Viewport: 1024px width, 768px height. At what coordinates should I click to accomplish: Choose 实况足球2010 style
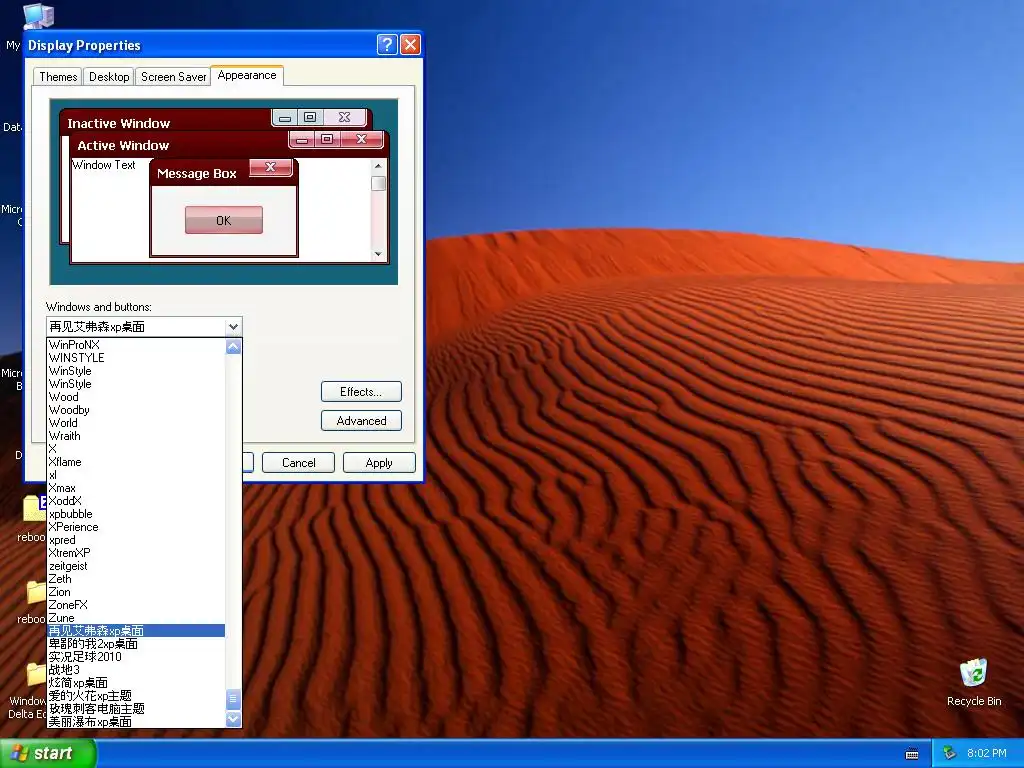pos(136,657)
